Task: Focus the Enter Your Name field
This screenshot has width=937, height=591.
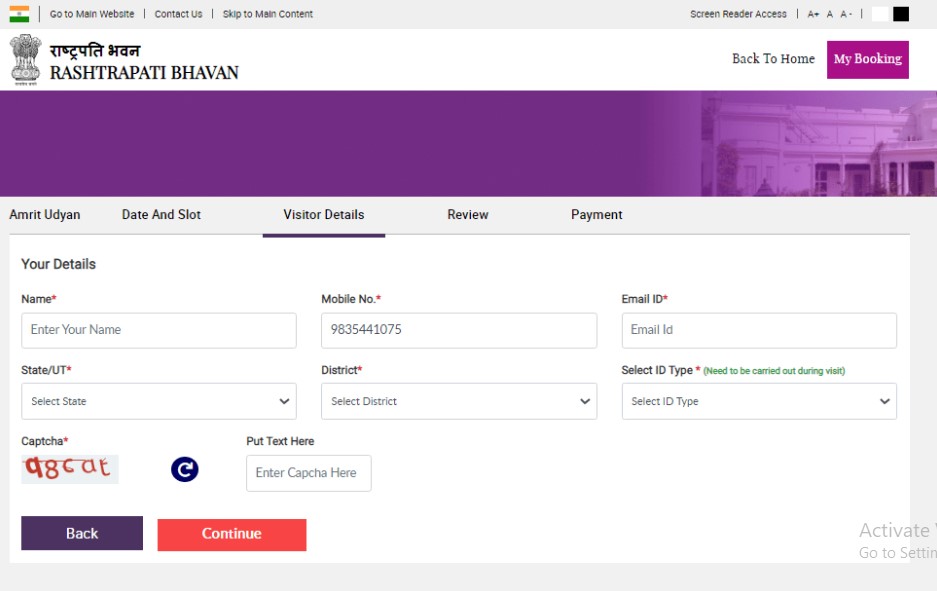Action: (x=159, y=330)
